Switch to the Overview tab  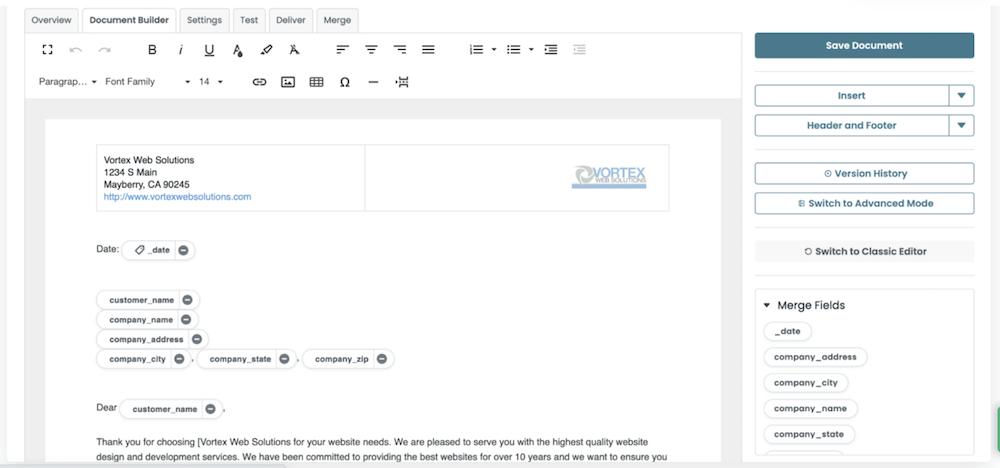52,20
